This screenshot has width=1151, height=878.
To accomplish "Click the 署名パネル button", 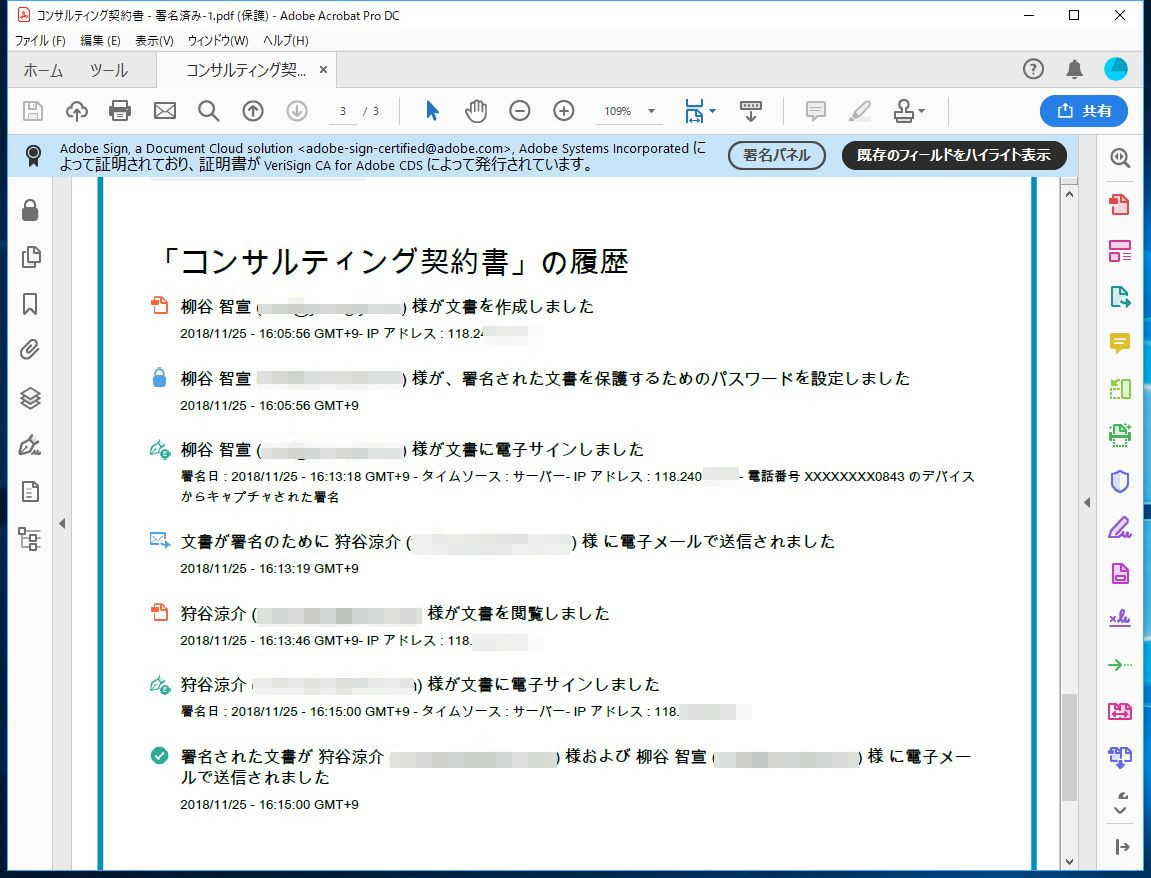I will click(x=776, y=156).
